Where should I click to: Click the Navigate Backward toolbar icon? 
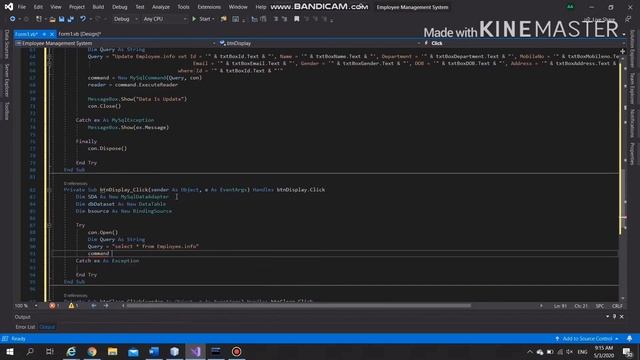pos(13,19)
